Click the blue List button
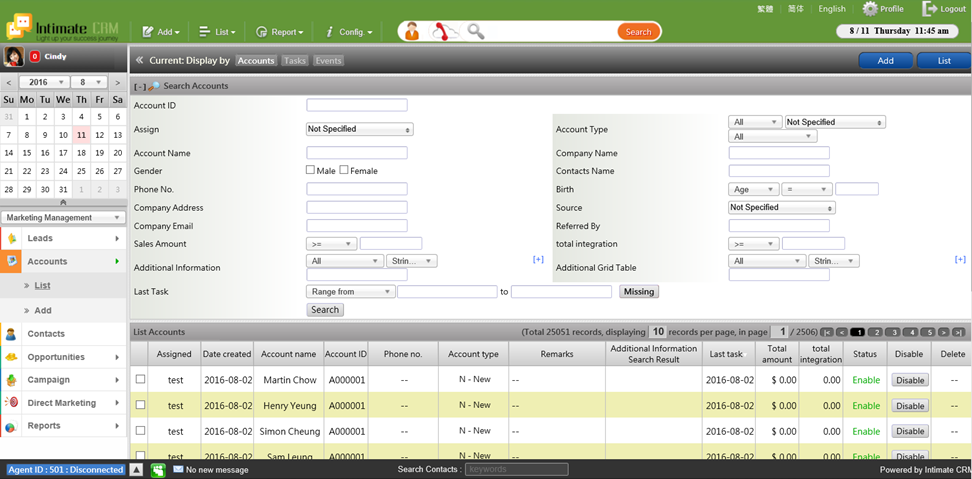The width and height of the screenshot is (972, 479). coord(943,61)
